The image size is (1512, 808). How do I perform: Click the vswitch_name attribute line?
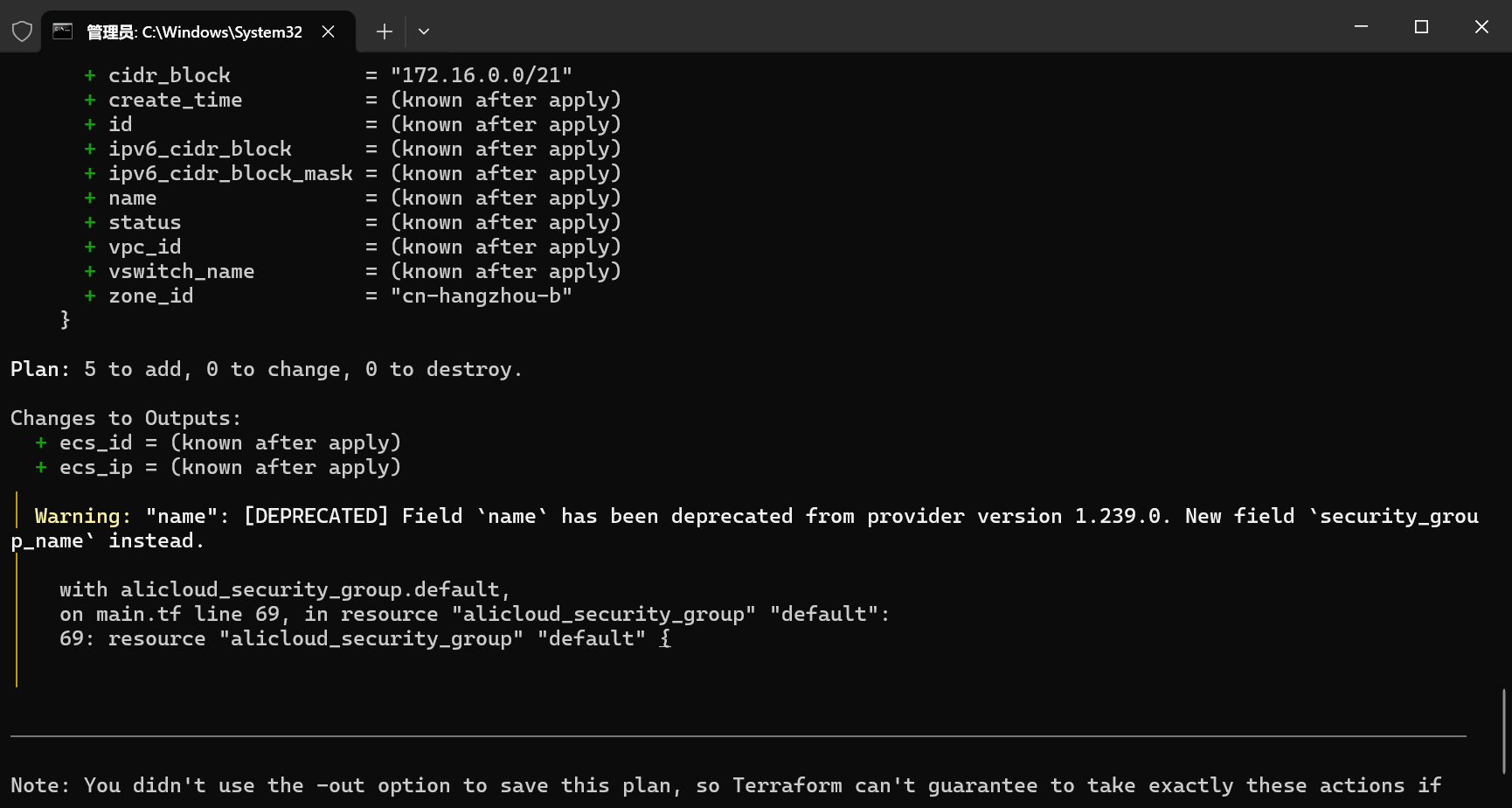[181, 272]
